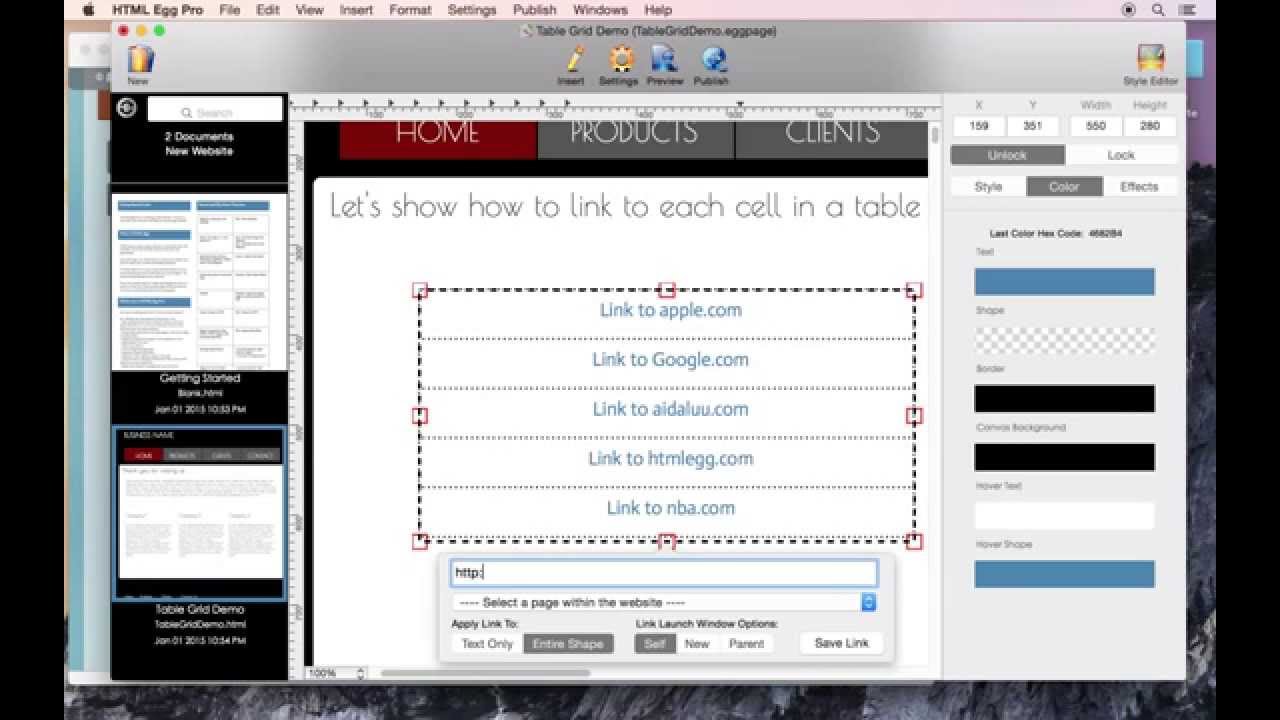This screenshot has width=1280, height=720.
Task: Open the Insert menu
Action: (x=356, y=10)
